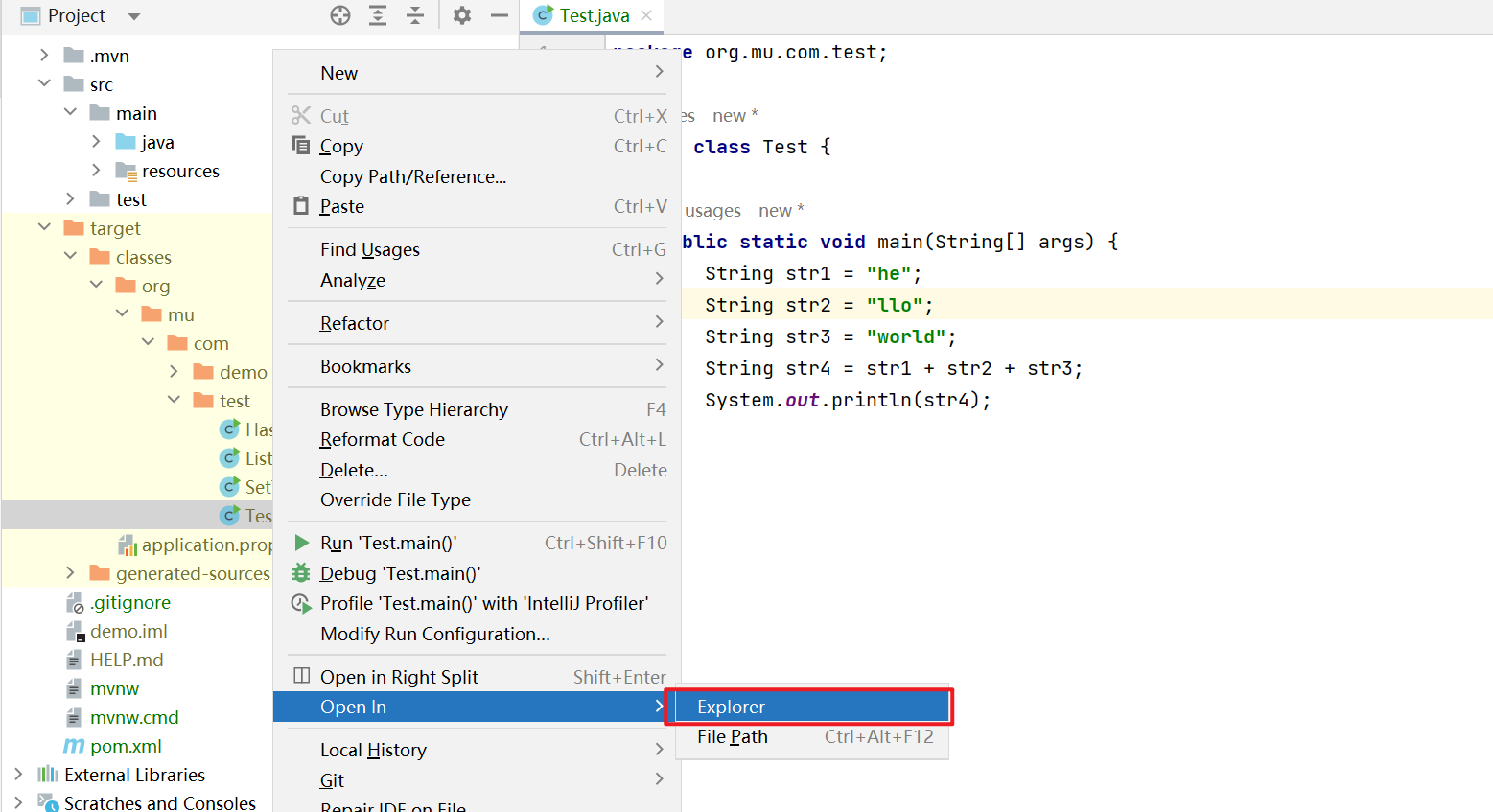Choose Open in Right Split

coord(399,678)
